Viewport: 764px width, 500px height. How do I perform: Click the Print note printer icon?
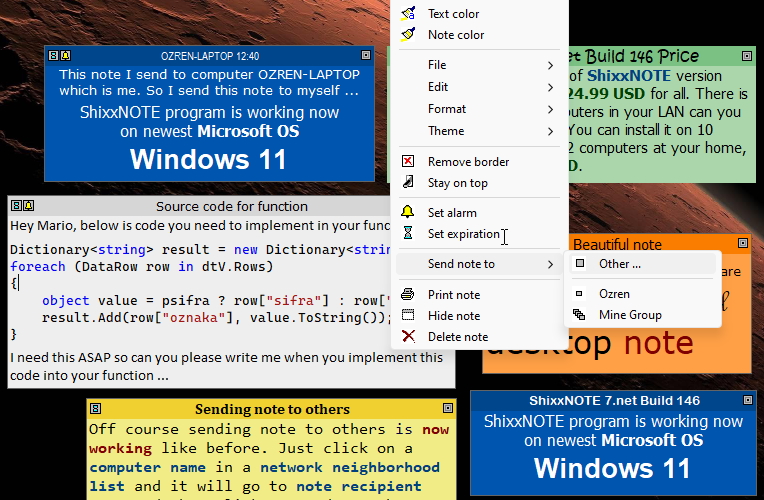point(408,294)
